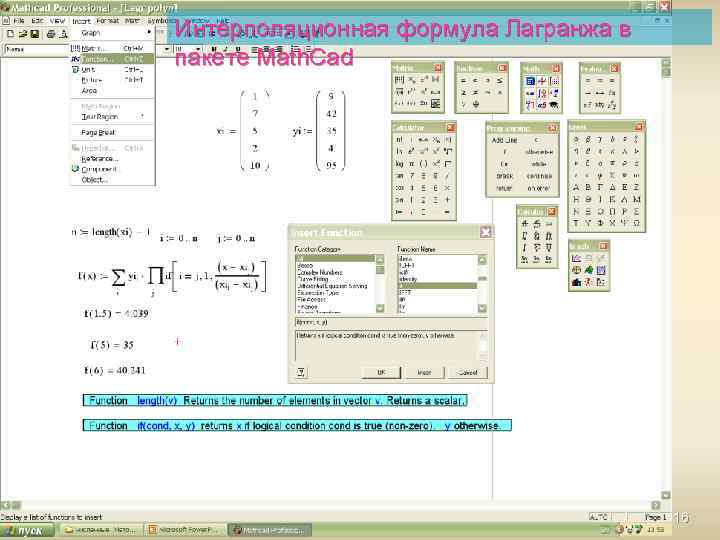Insert capital Delta from Greek palette

(x=612, y=187)
